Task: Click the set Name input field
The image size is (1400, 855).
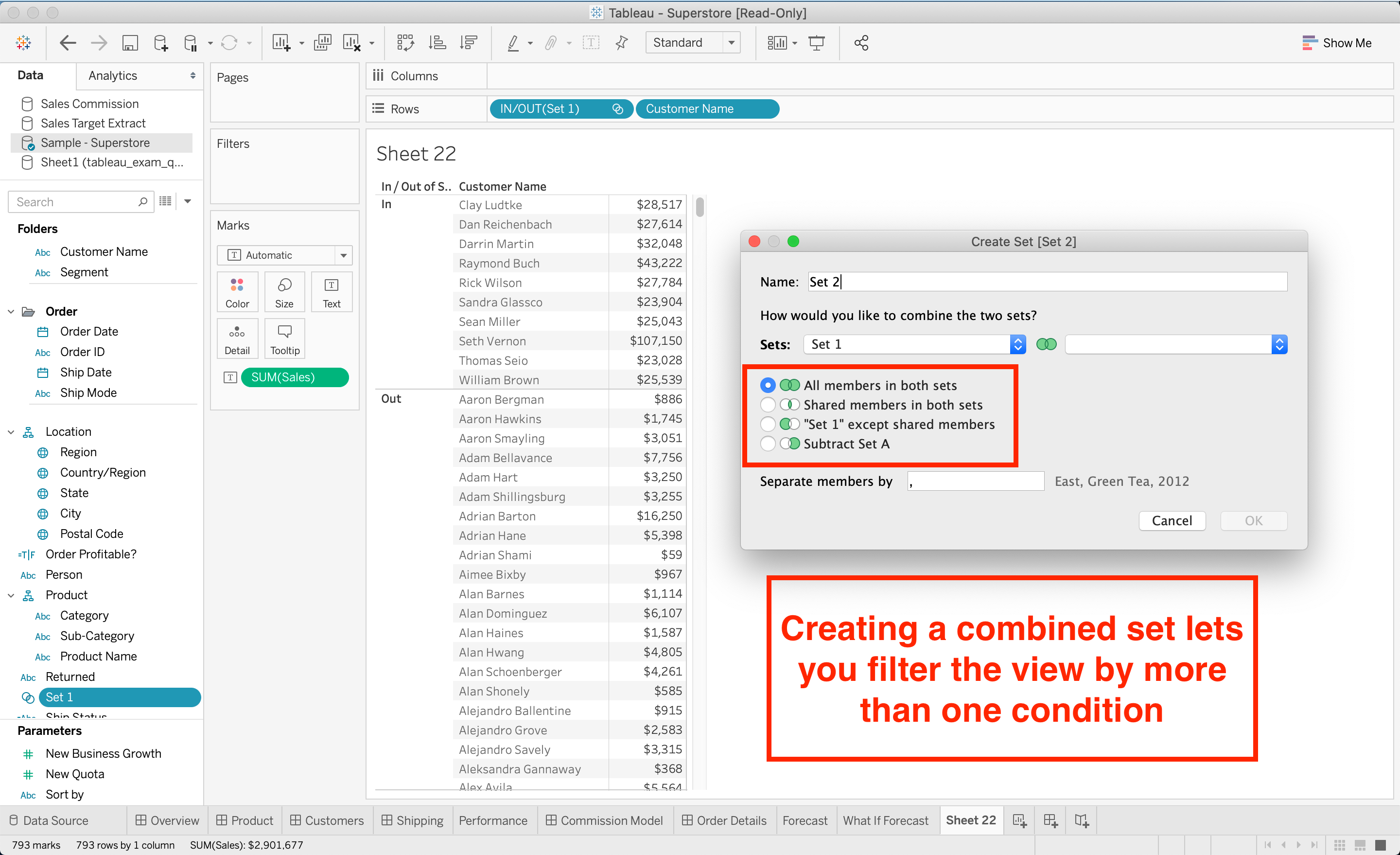Action: (1047, 282)
